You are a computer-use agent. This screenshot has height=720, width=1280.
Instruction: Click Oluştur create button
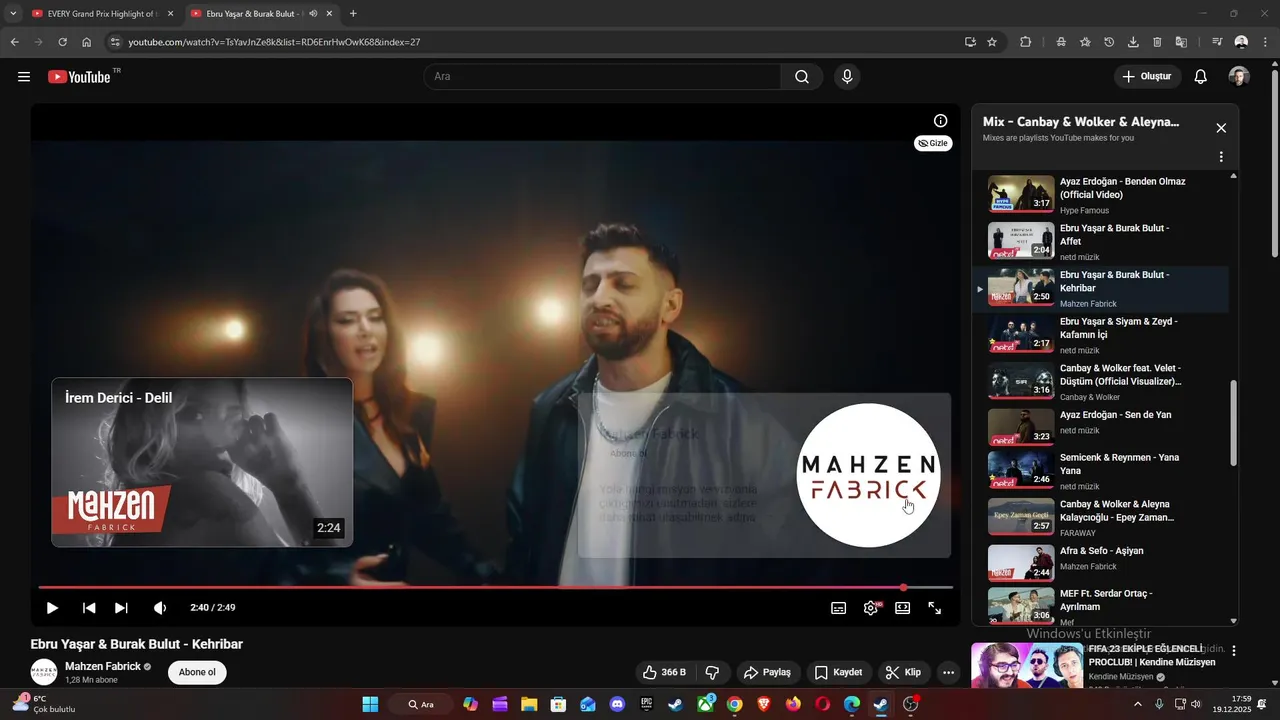coord(1147,77)
